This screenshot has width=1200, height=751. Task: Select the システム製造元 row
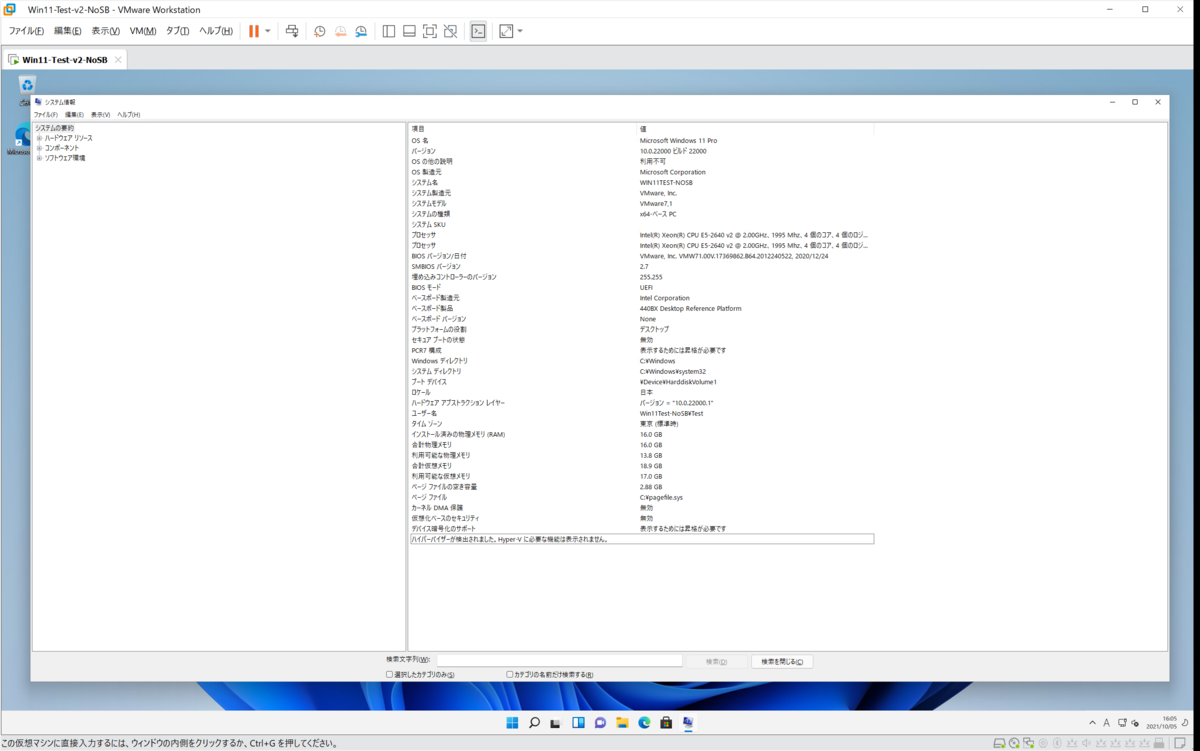641,193
